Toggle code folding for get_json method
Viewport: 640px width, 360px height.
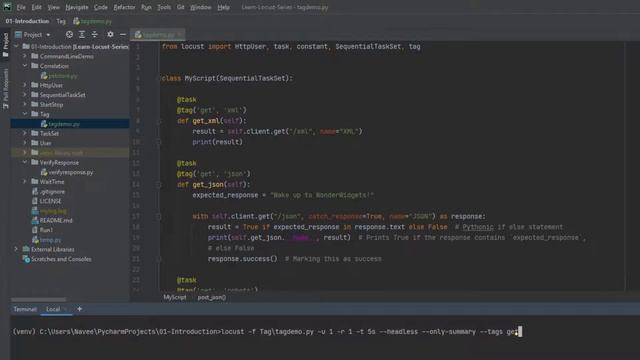coord(159,184)
